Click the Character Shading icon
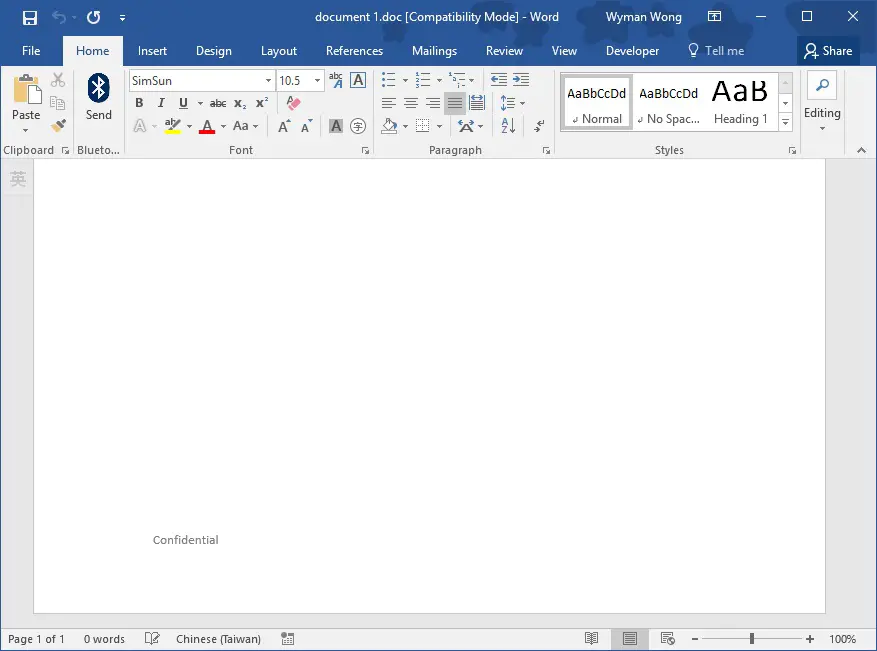The width and height of the screenshot is (877, 651). [336, 126]
